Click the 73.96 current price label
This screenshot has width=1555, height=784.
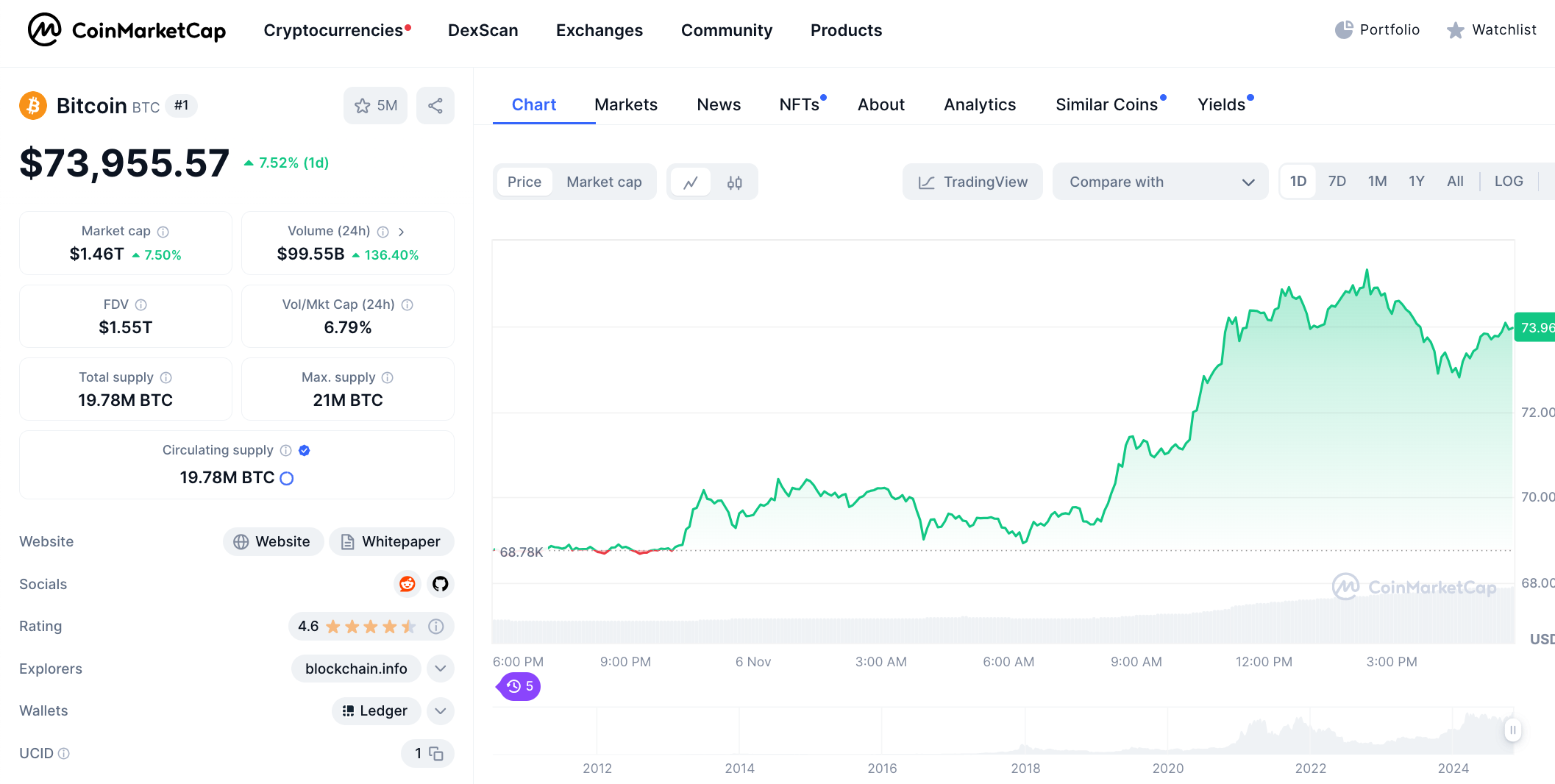(x=1536, y=327)
